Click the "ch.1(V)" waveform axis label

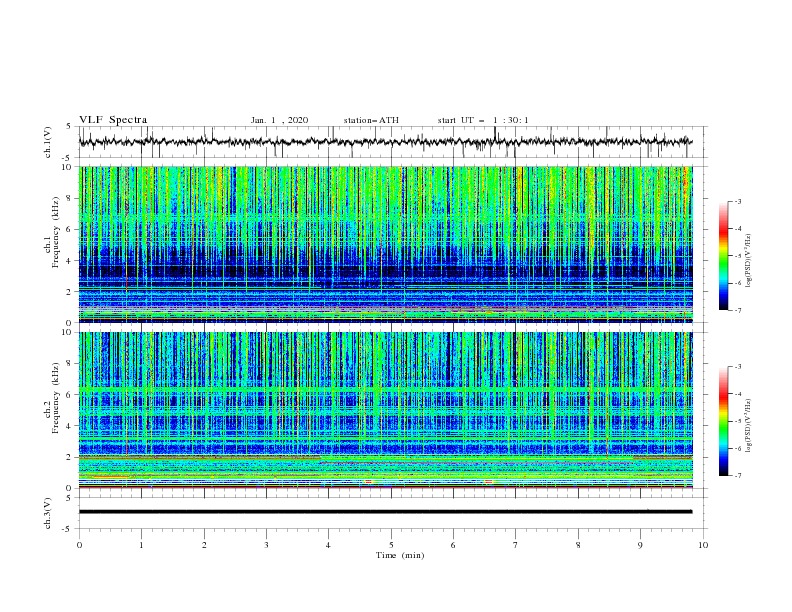(48, 142)
